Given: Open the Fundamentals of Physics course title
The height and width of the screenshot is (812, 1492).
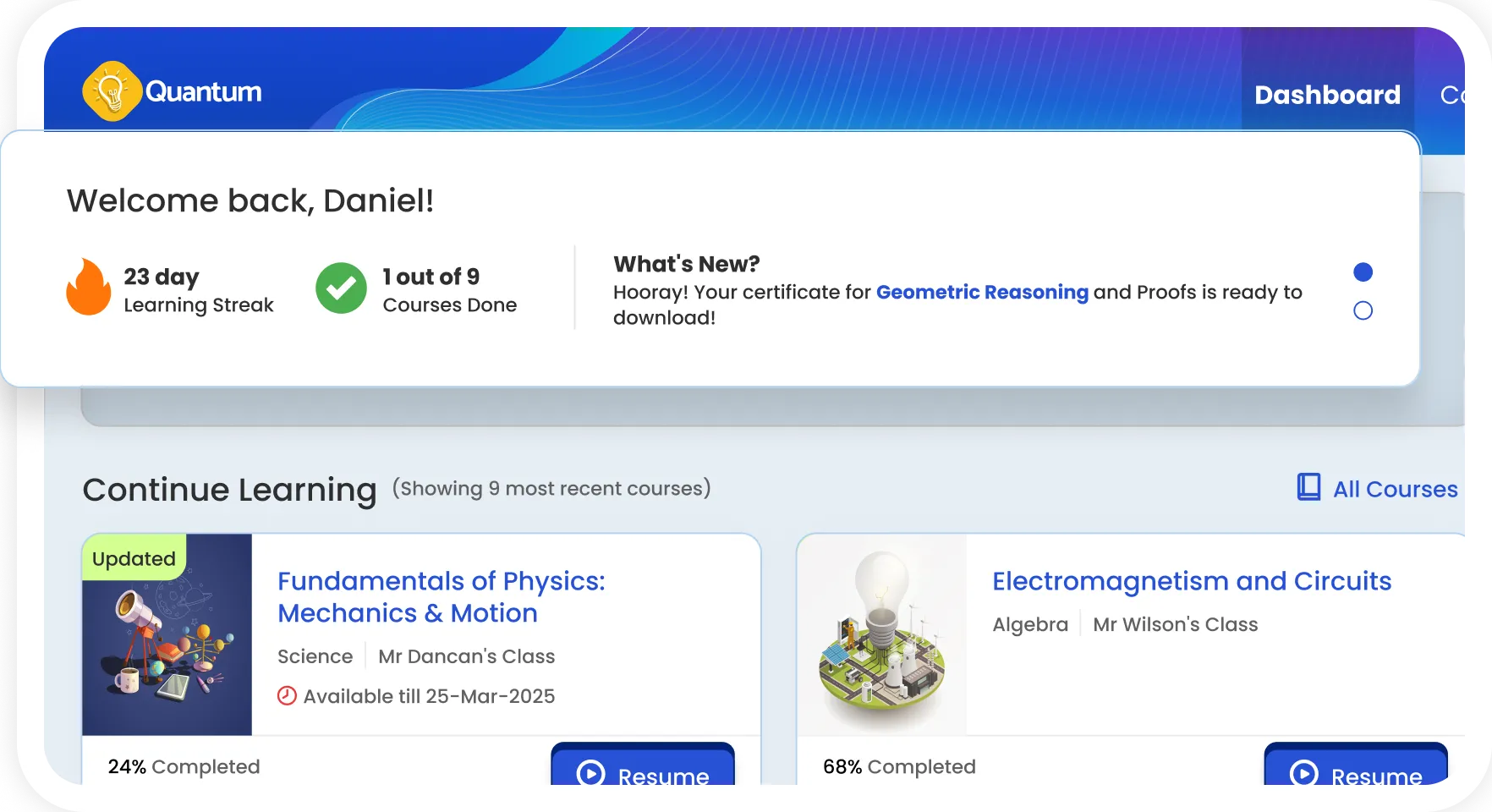Looking at the screenshot, I should (442, 597).
